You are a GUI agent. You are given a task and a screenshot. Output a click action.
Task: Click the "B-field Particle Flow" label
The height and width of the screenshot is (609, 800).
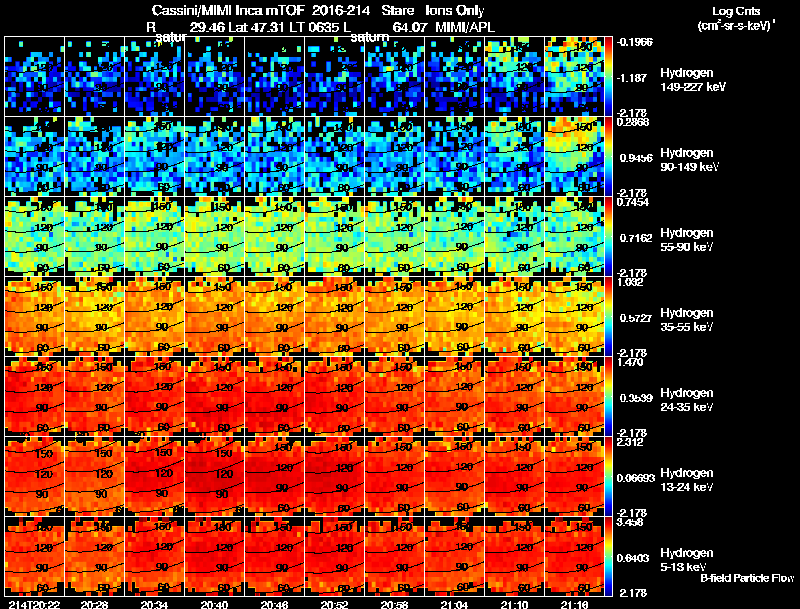point(747,578)
